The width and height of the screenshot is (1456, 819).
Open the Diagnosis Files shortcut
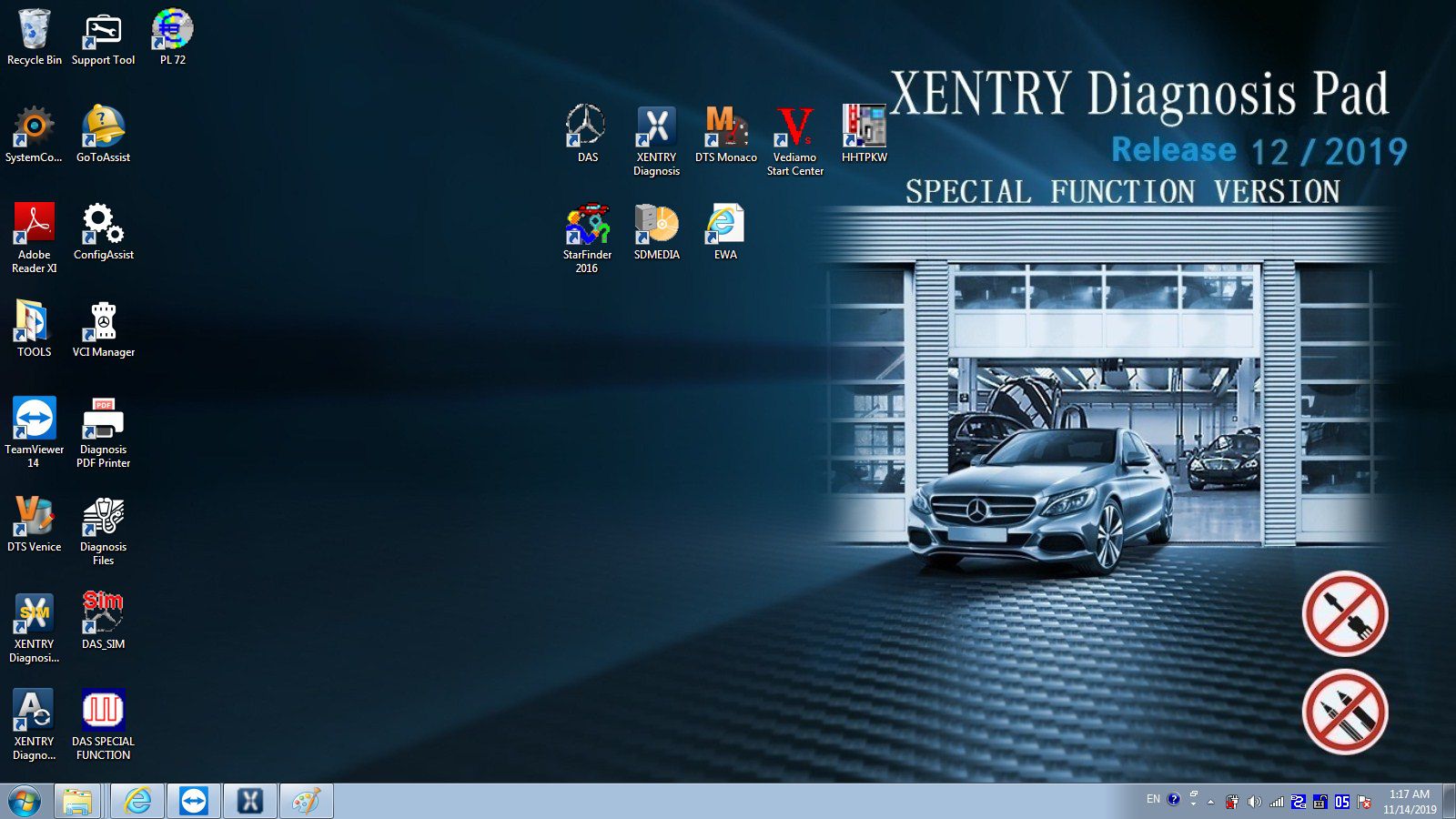pos(103,531)
